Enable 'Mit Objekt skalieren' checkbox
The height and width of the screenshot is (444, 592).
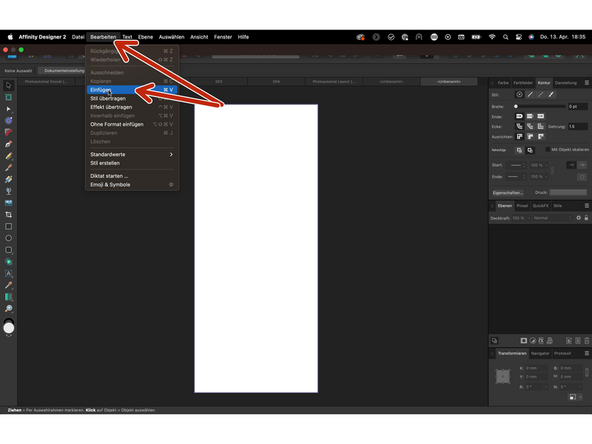[x=547, y=150]
